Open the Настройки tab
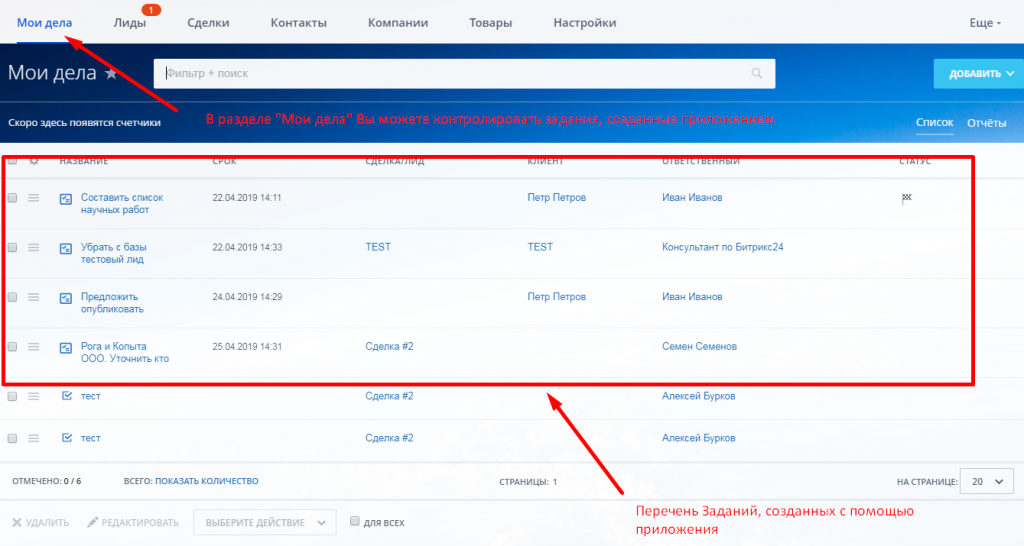Image resolution: width=1024 pixels, height=546 pixels. (584, 22)
